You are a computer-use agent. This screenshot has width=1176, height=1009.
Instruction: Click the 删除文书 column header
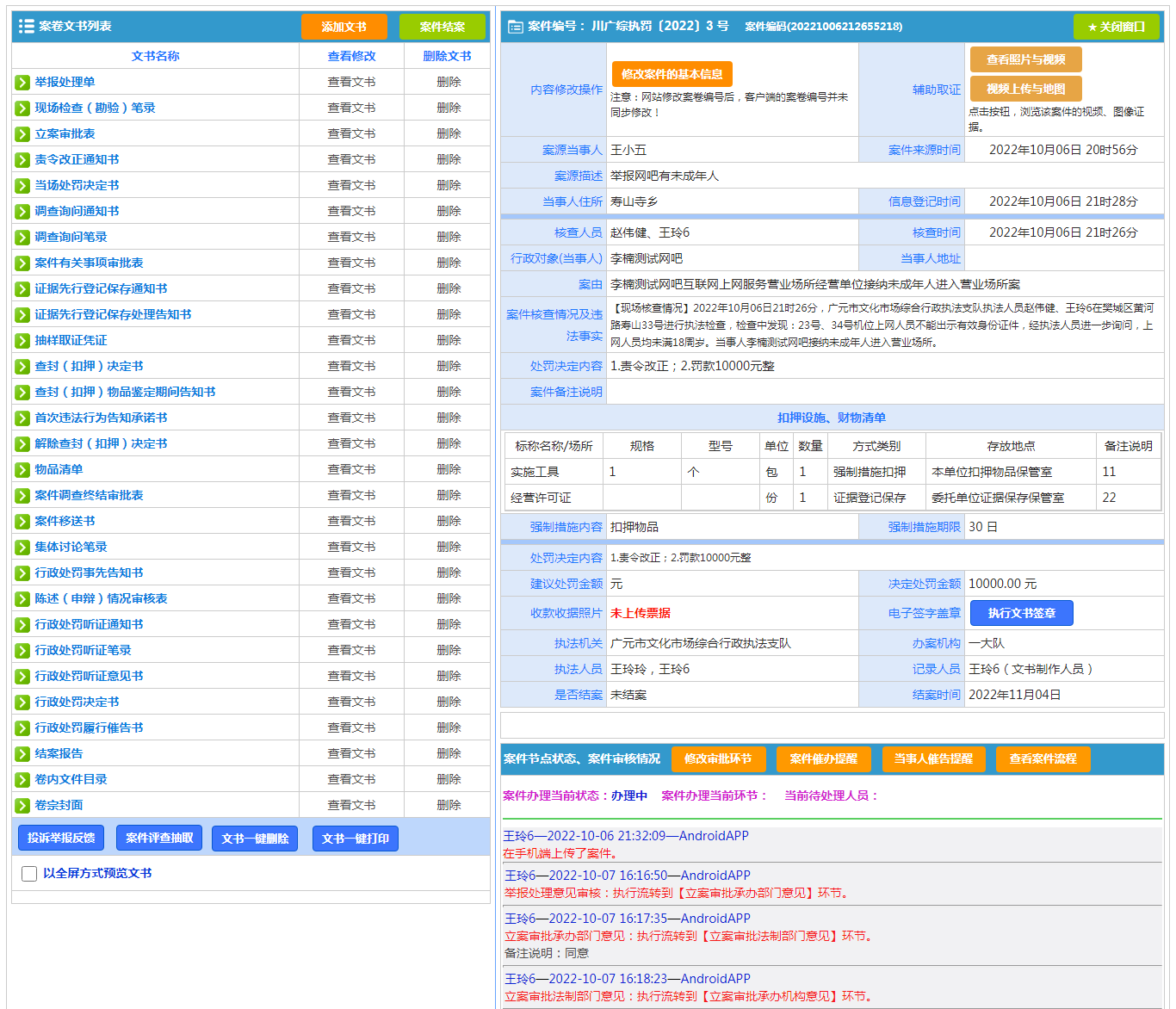448,57
